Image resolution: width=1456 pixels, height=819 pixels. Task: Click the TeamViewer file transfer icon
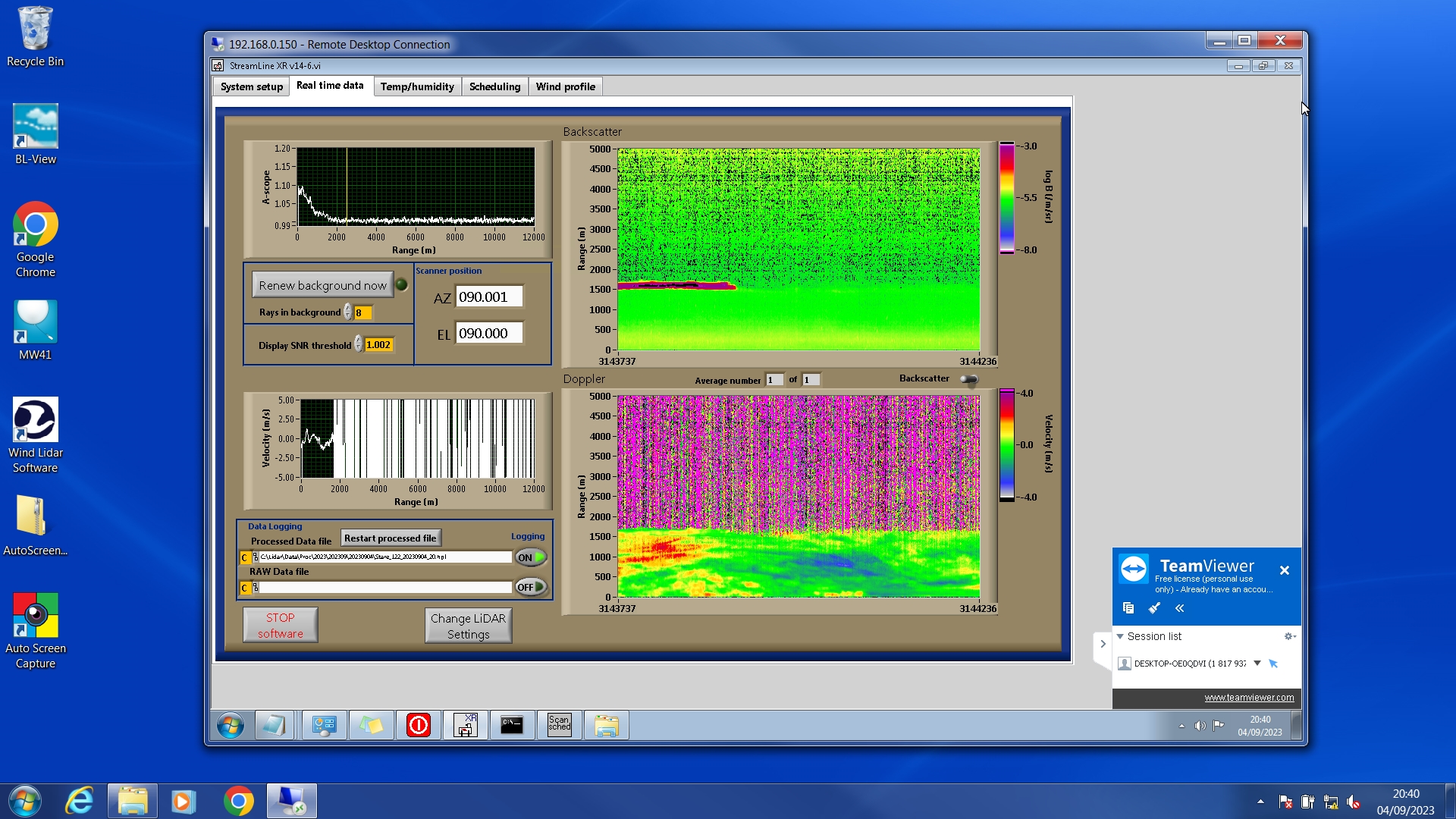point(1128,608)
